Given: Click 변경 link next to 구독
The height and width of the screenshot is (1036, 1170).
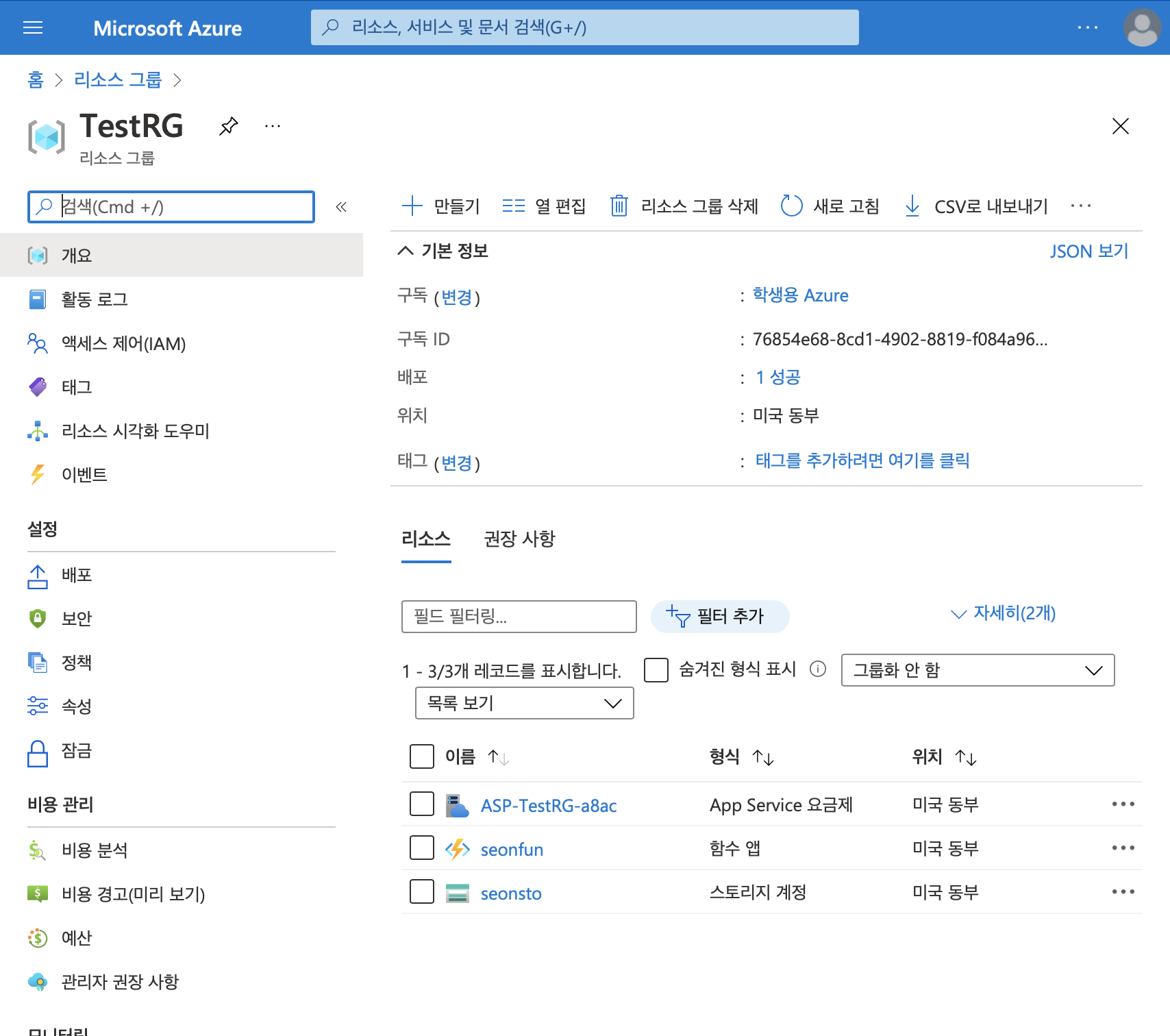Looking at the screenshot, I should pyautogui.click(x=457, y=297).
